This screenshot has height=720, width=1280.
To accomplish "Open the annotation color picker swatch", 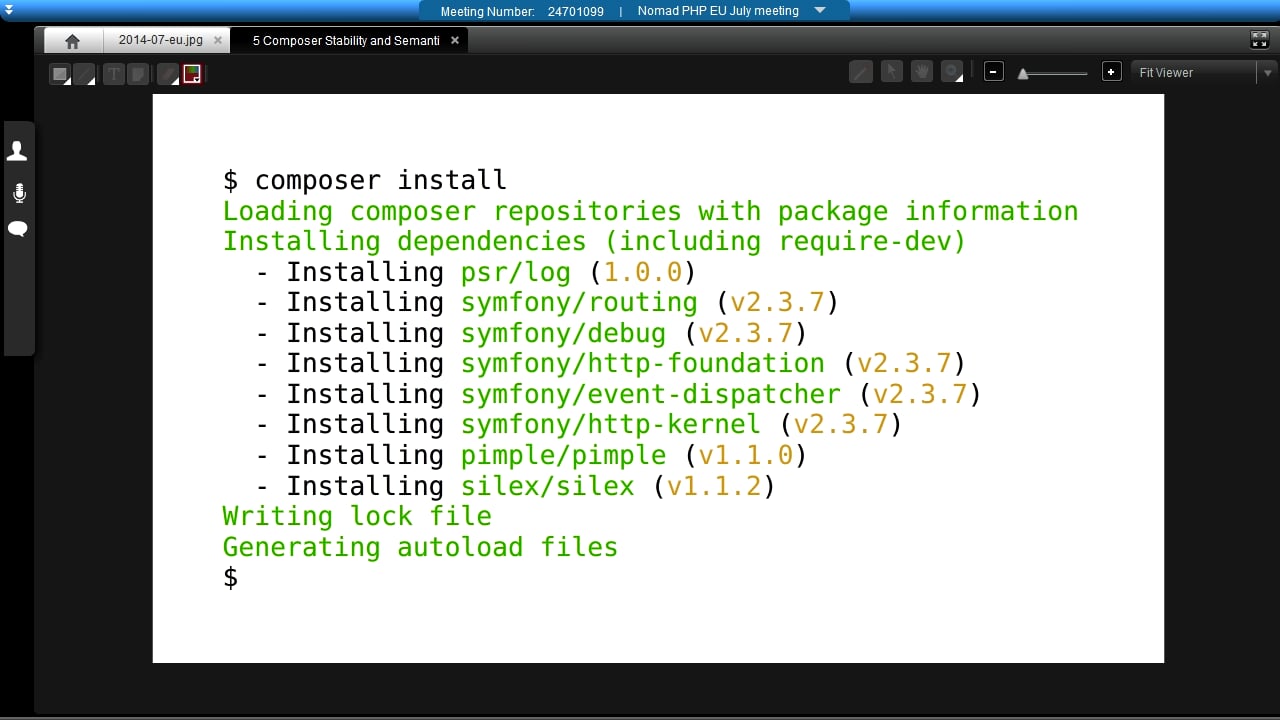I will [192, 74].
